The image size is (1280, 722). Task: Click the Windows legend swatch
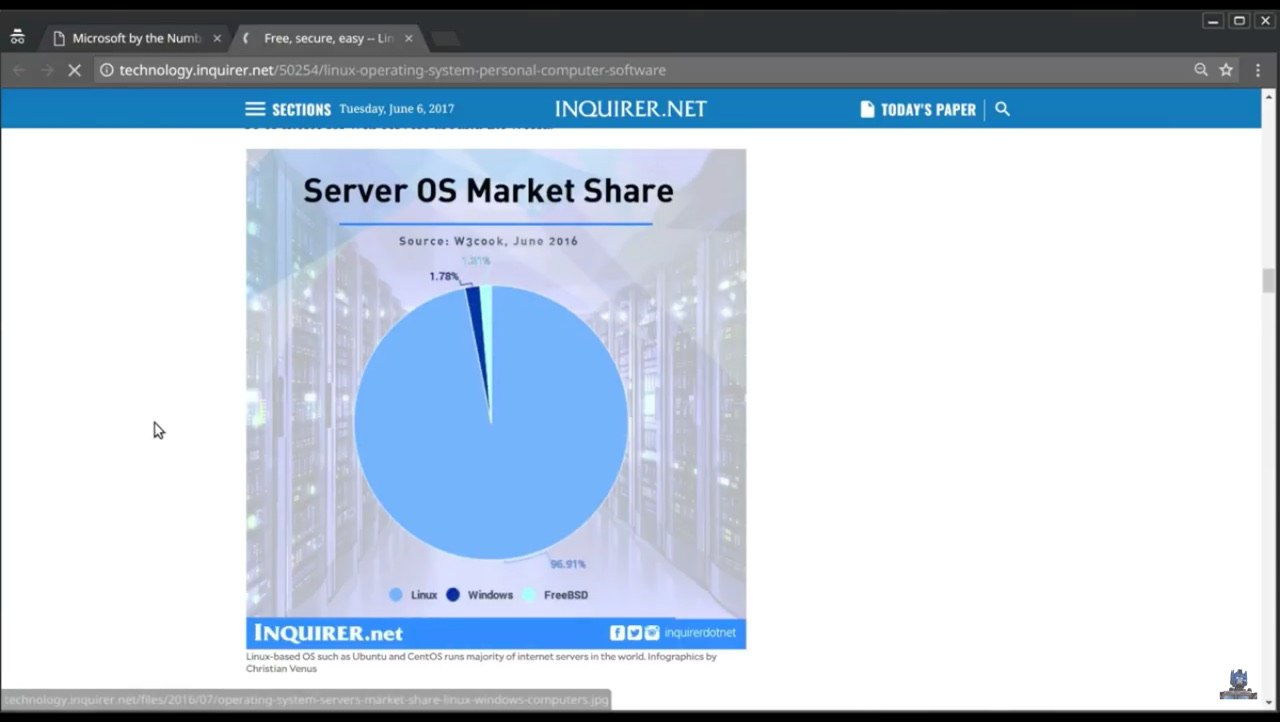click(453, 595)
